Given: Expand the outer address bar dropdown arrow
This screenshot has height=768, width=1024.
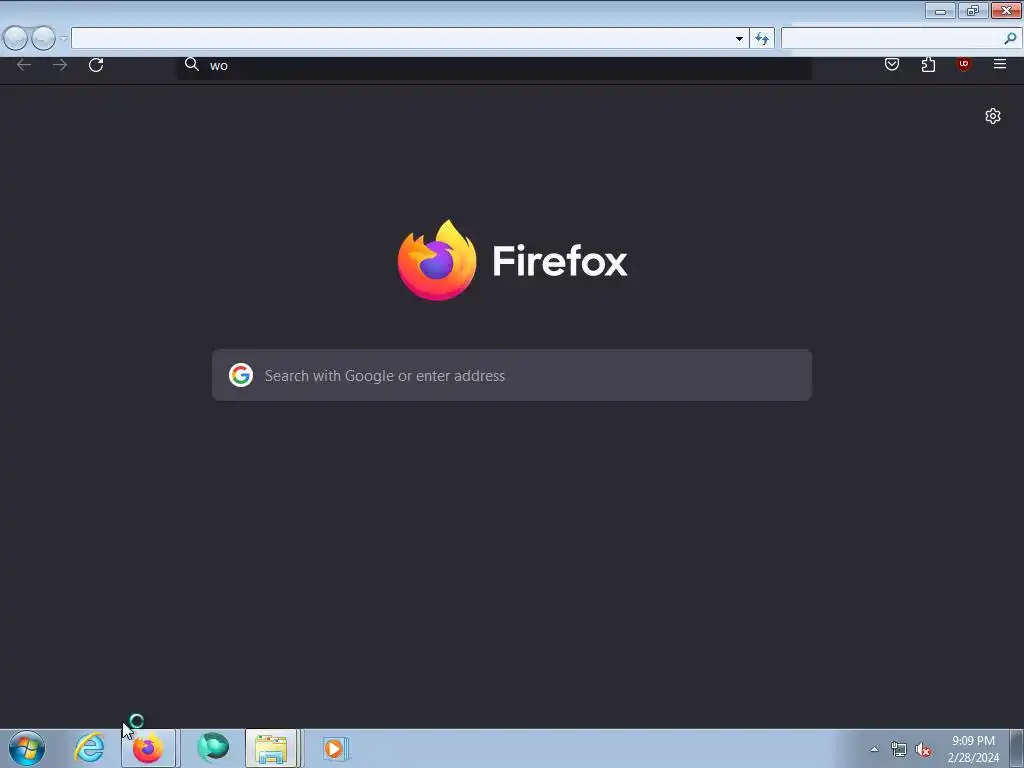Looking at the screenshot, I should (739, 39).
